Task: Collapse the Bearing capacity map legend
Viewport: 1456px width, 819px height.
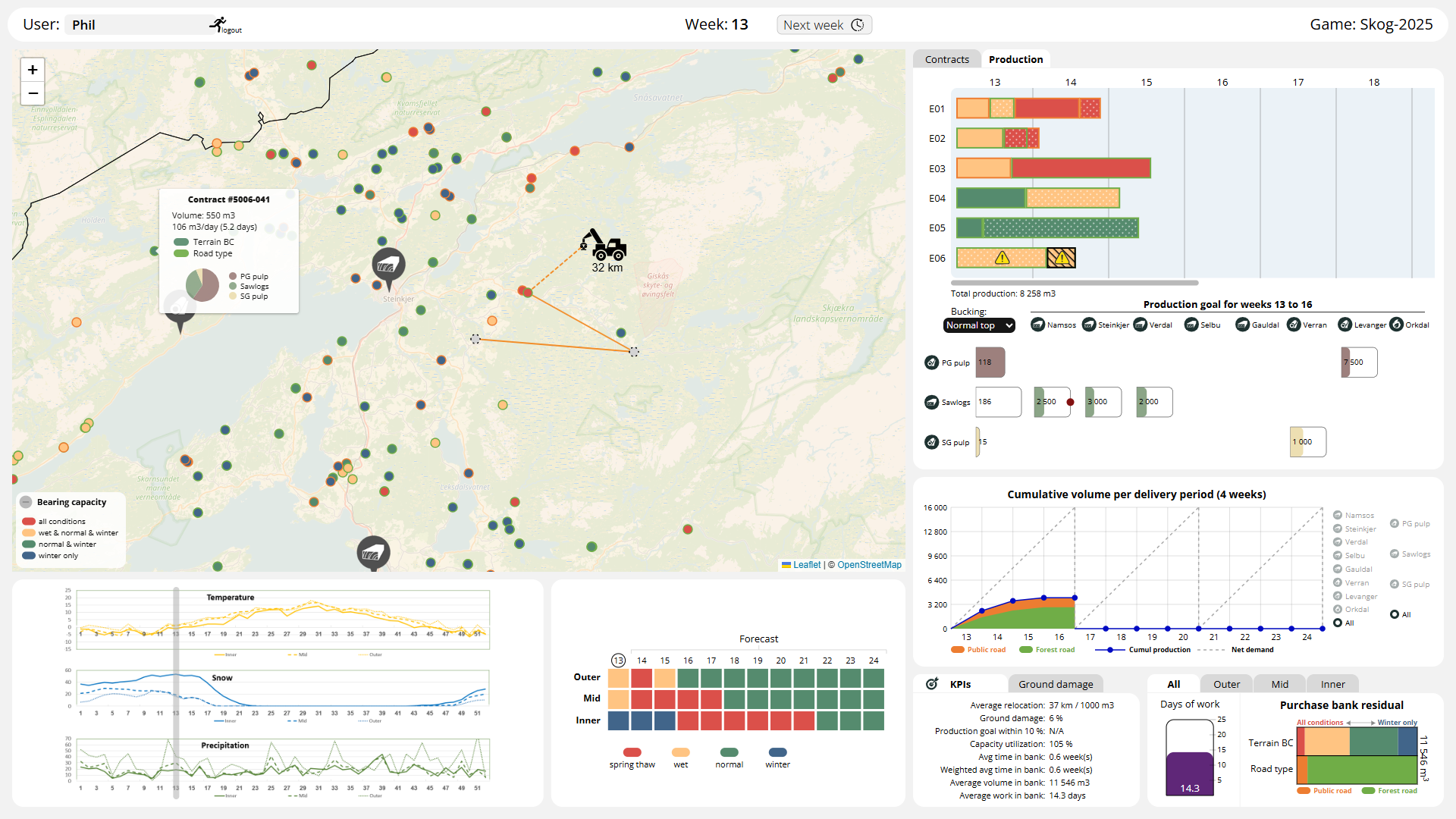Action: (26, 502)
